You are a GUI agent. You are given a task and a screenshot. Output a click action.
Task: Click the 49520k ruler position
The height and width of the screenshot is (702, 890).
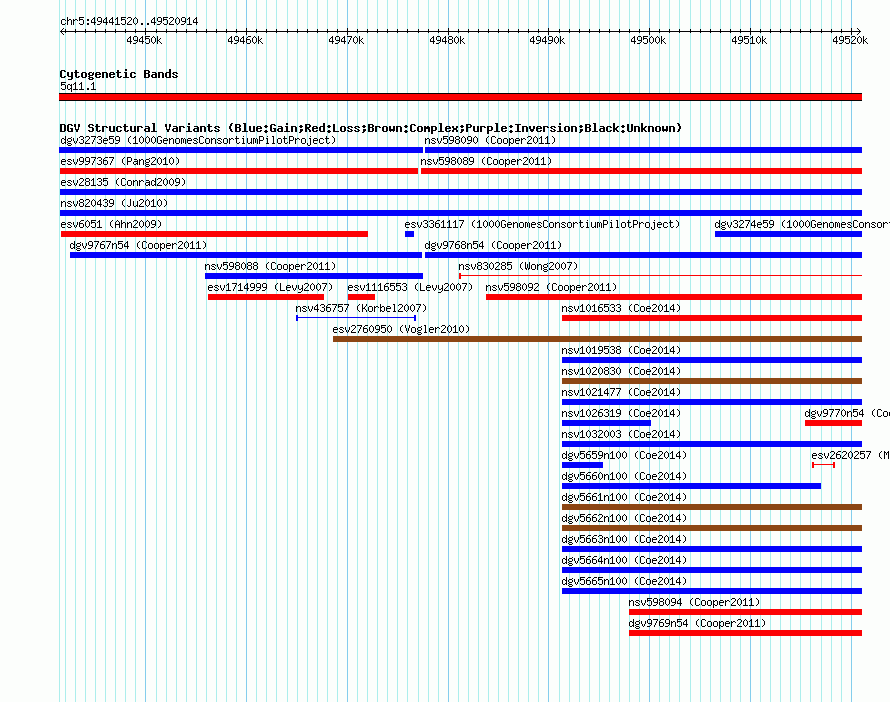click(850, 40)
